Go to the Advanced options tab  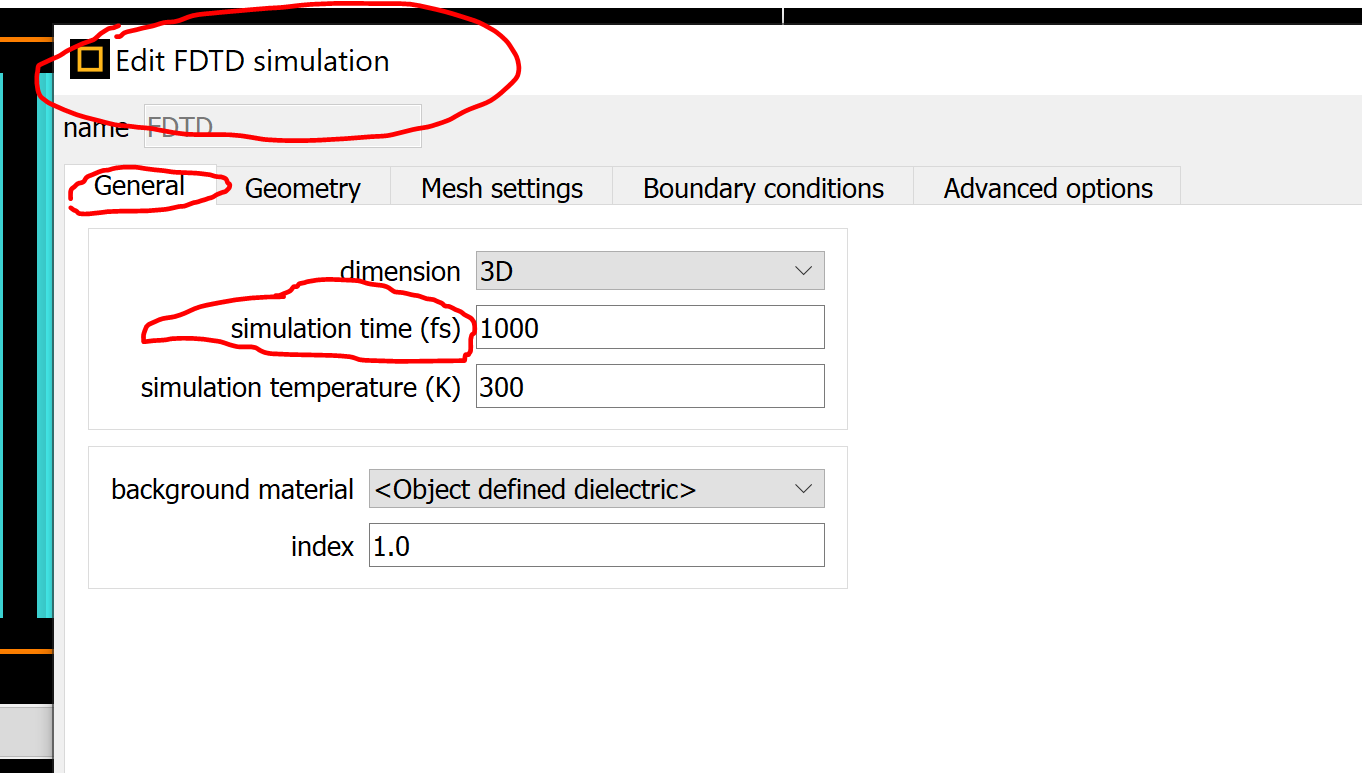1048,188
